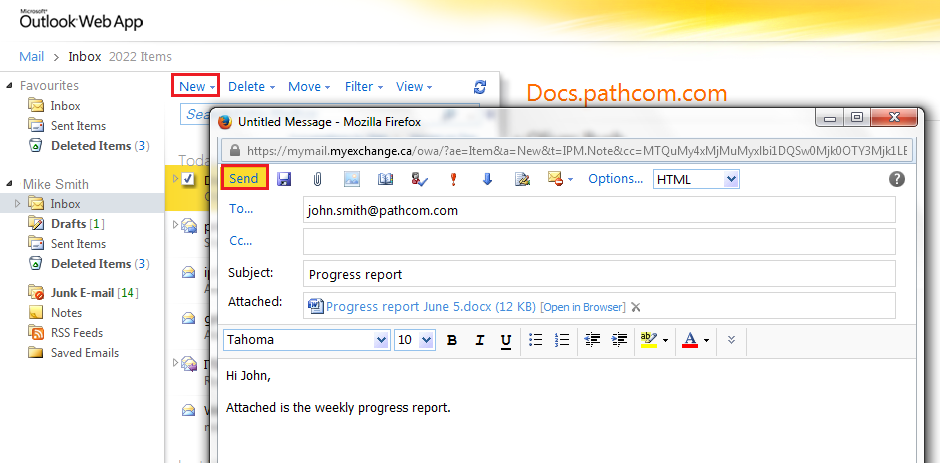
Task: Open the Address Book icon
Action: 385,179
